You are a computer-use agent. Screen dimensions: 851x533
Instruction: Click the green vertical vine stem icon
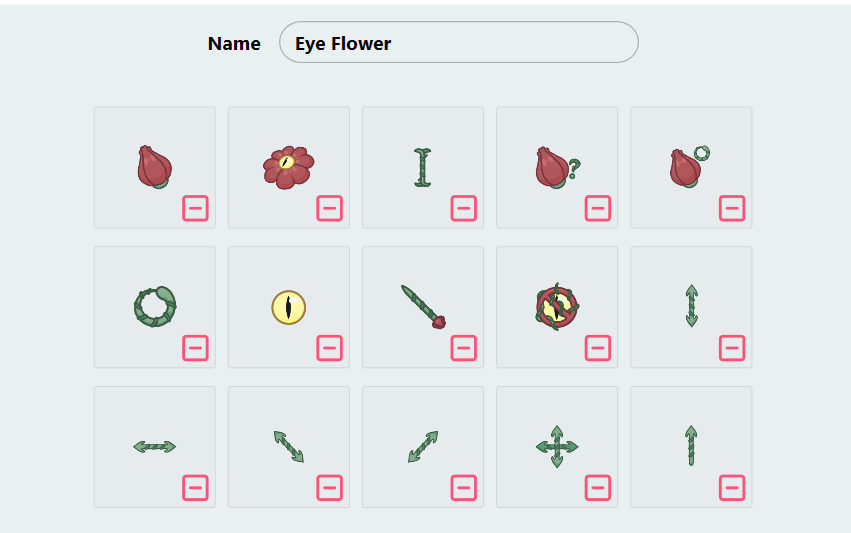pyautogui.click(x=422, y=167)
